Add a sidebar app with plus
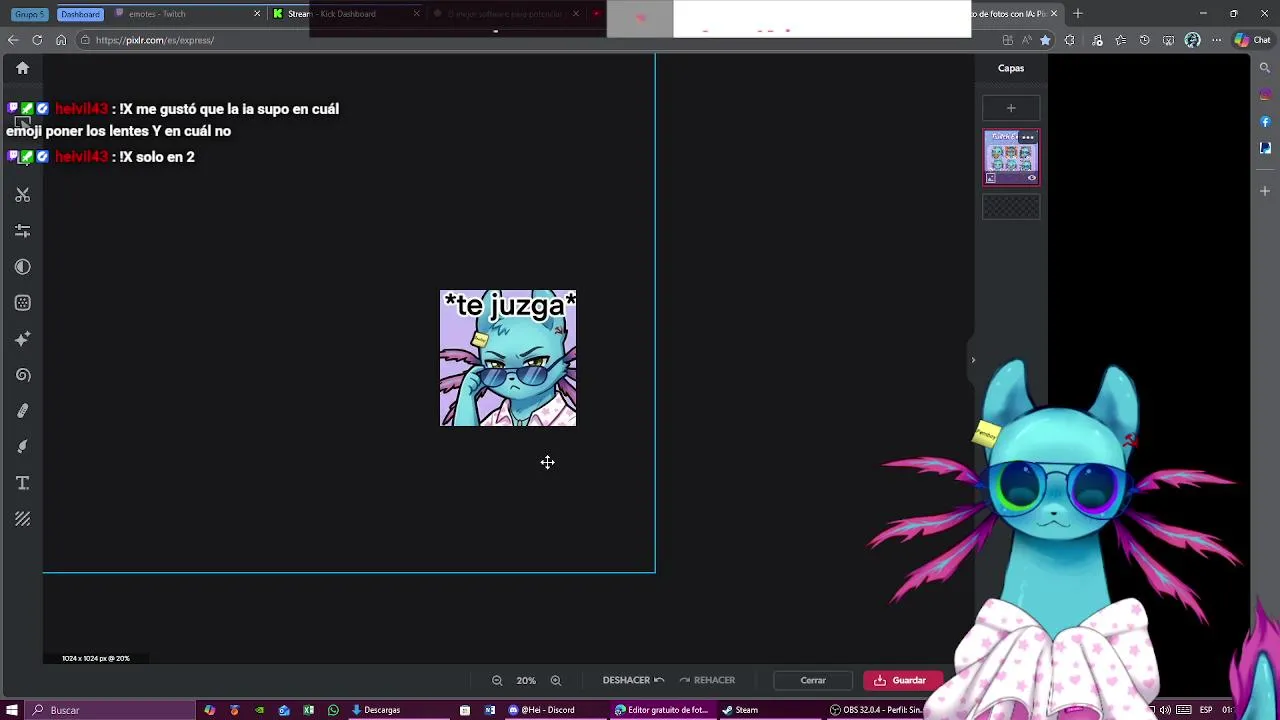1280x720 pixels. point(1265,190)
